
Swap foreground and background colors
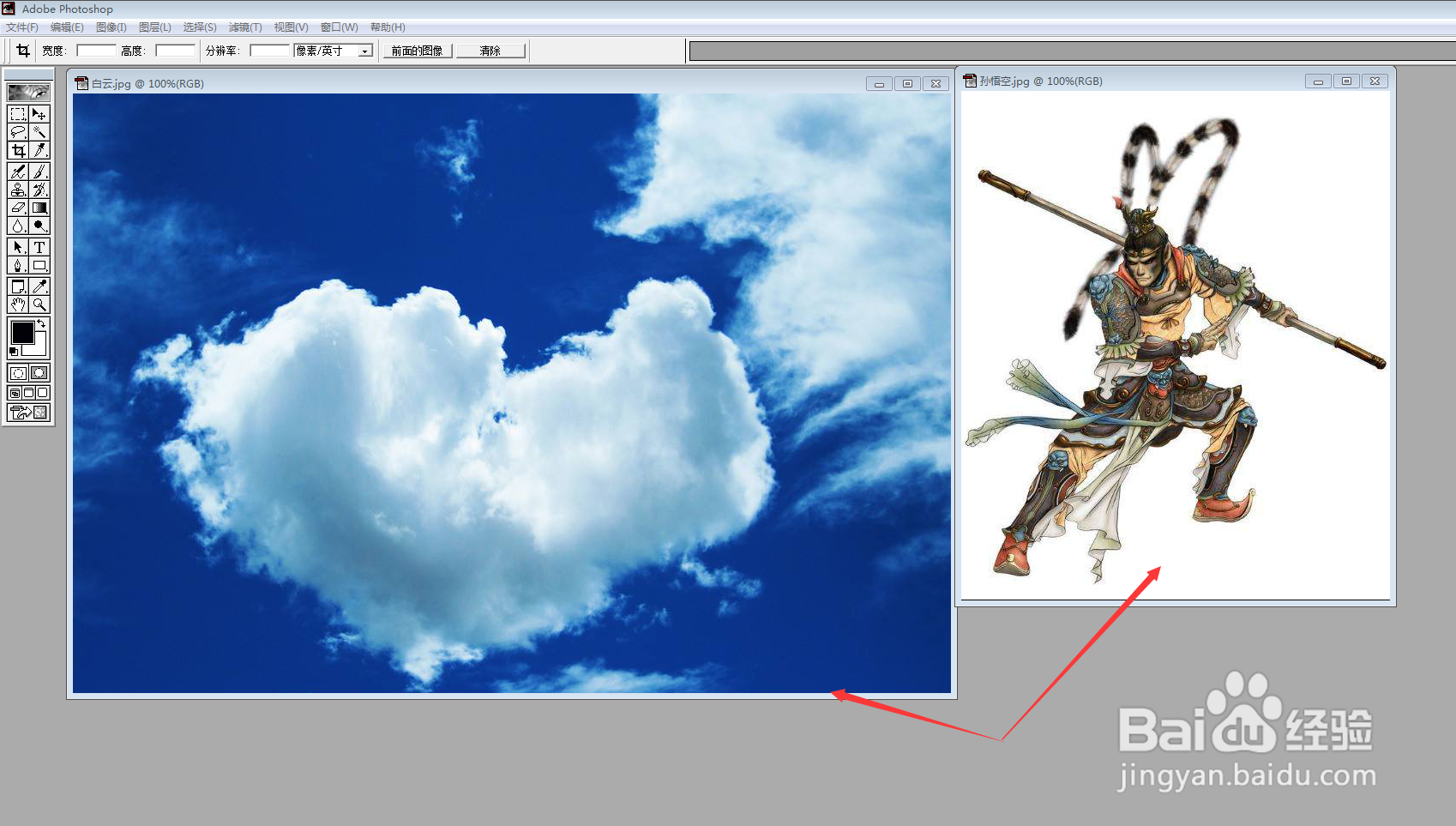point(41,324)
